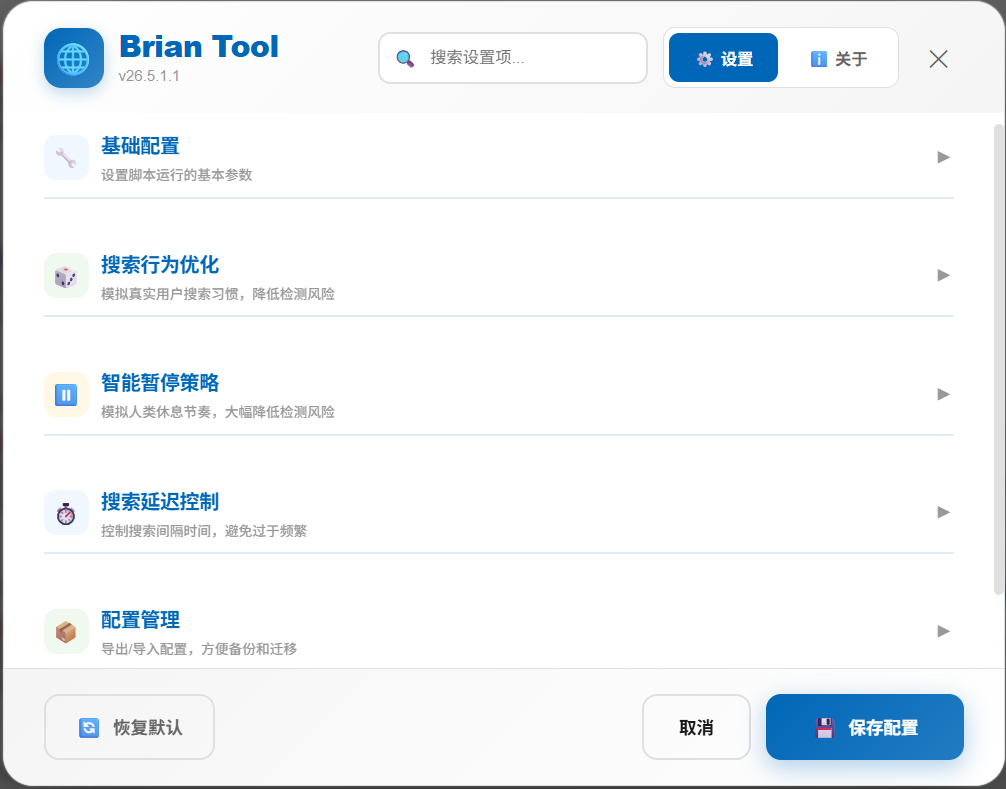Switch to the 关于 tab
Image resolution: width=1006 pixels, height=789 pixels.
tap(838, 59)
